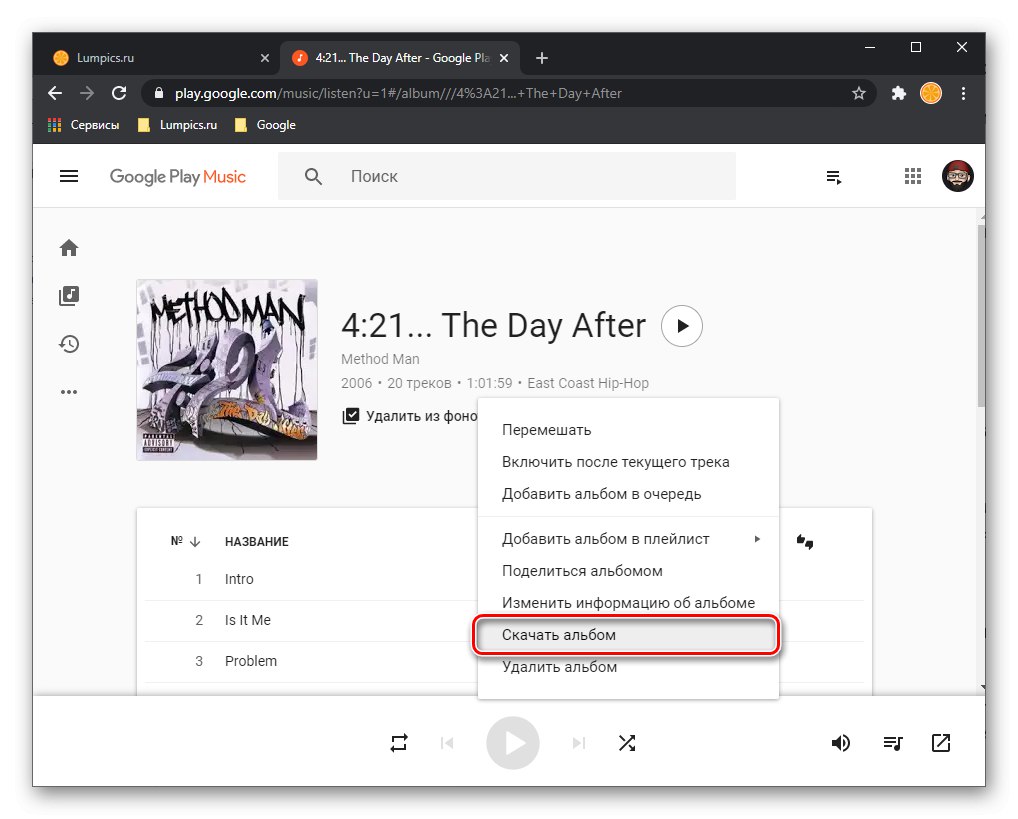Image resolution: width=1018 pixels, height=819 pixels.
Task: Click the Method Man album cover
Action: pyautogui.click(x=227, y=370)
